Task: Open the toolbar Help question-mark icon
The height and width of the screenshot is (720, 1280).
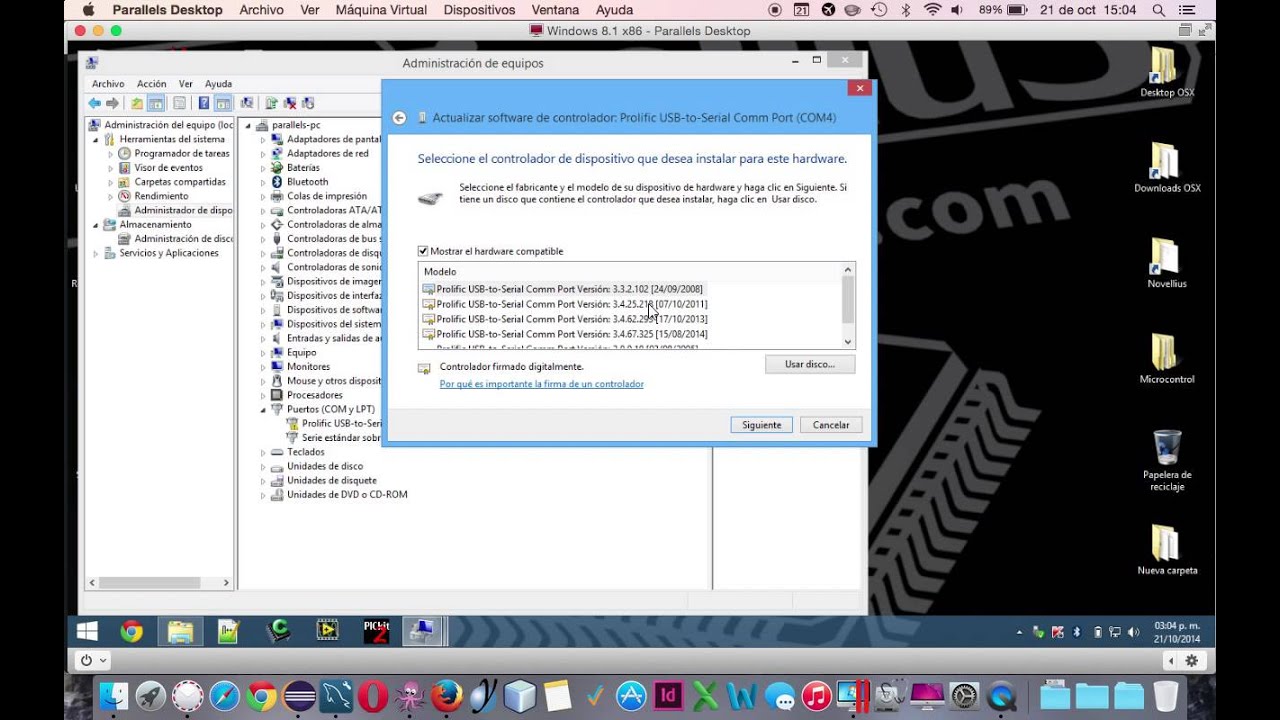Action: pyautogui.click(x=204, y=103)
